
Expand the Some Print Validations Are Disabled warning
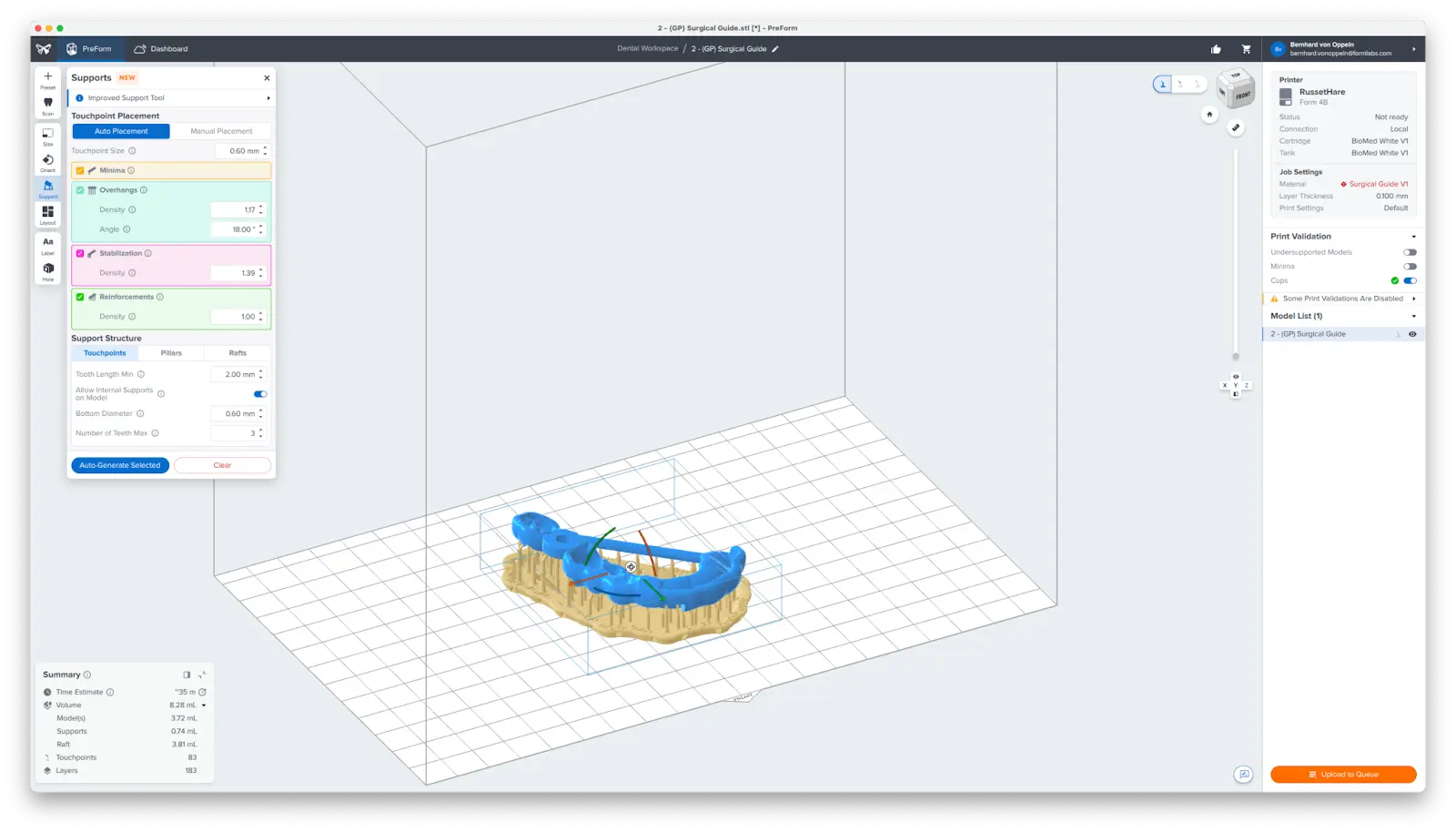tap(1413, 298)
